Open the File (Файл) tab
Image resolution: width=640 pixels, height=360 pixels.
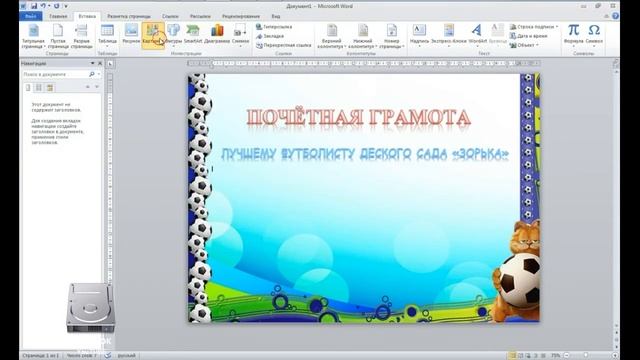click(31, 16)
